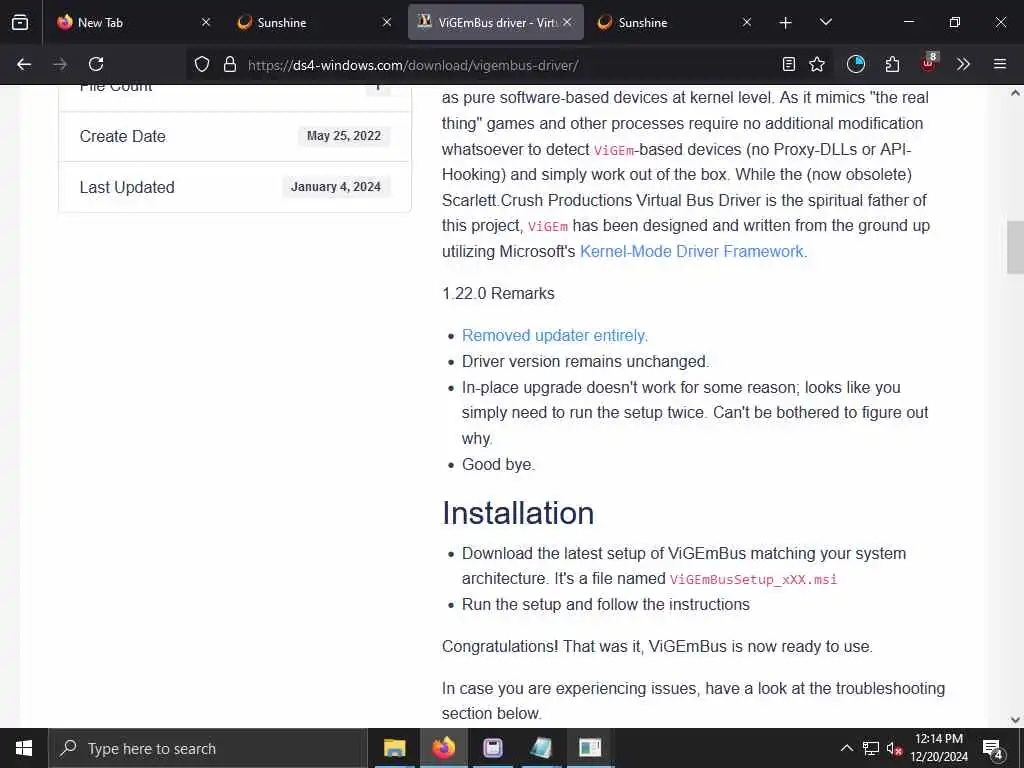Screen dimensions: 1024x768
Task: Select the ViGEmBus driver tab
Action: pos(496,22)
